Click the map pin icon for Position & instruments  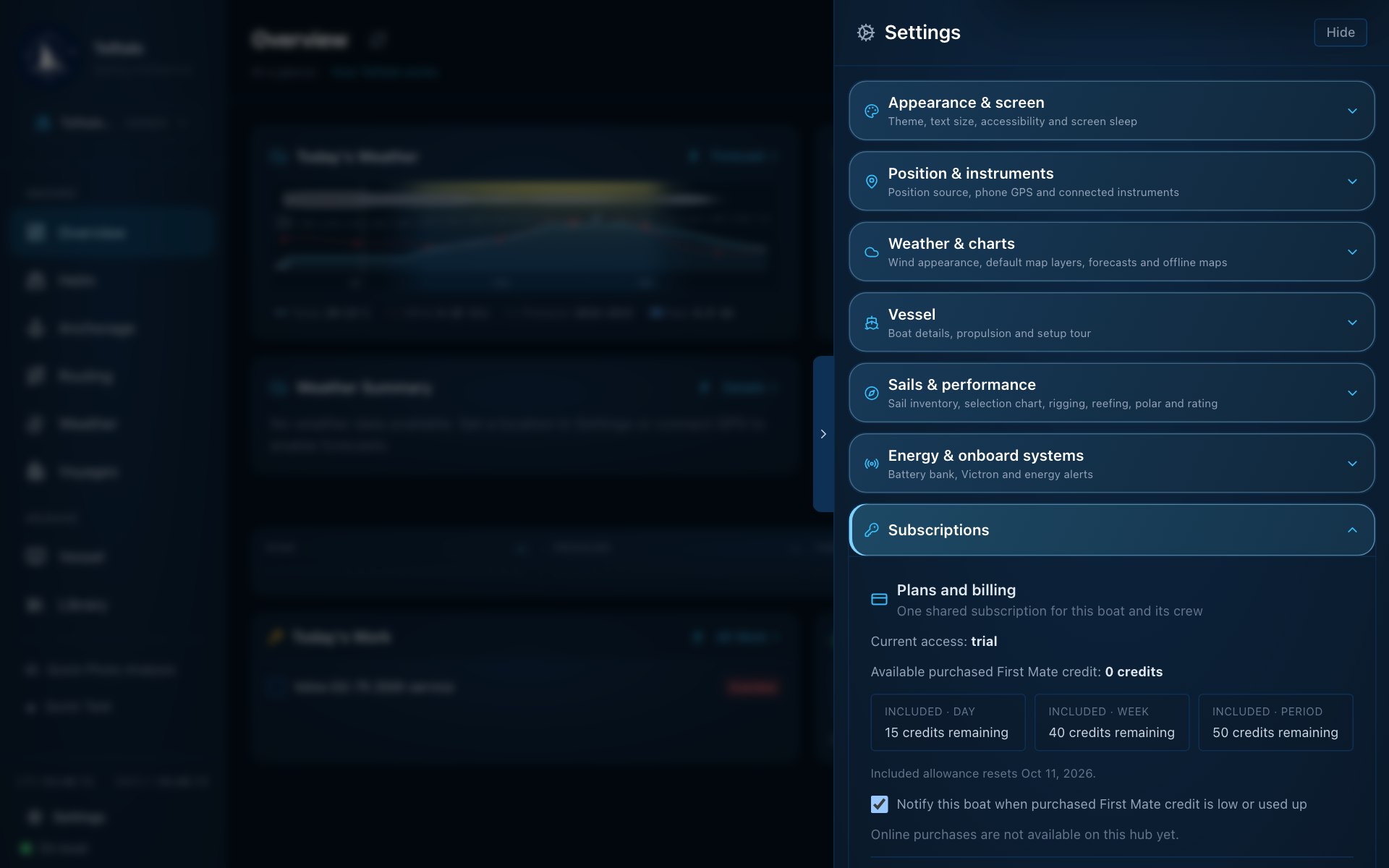(872, 182)
